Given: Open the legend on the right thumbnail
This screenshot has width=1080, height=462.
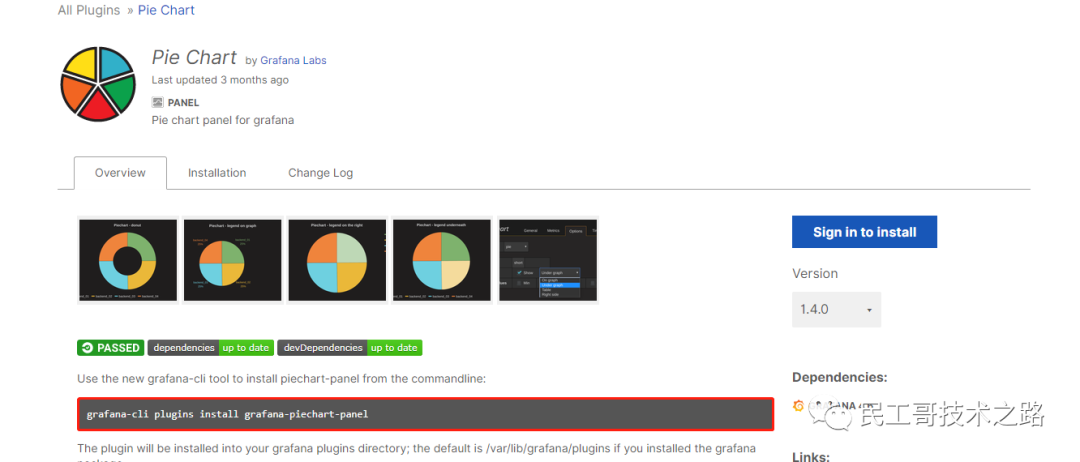Looking at the screenshot, I should point(338,260).
